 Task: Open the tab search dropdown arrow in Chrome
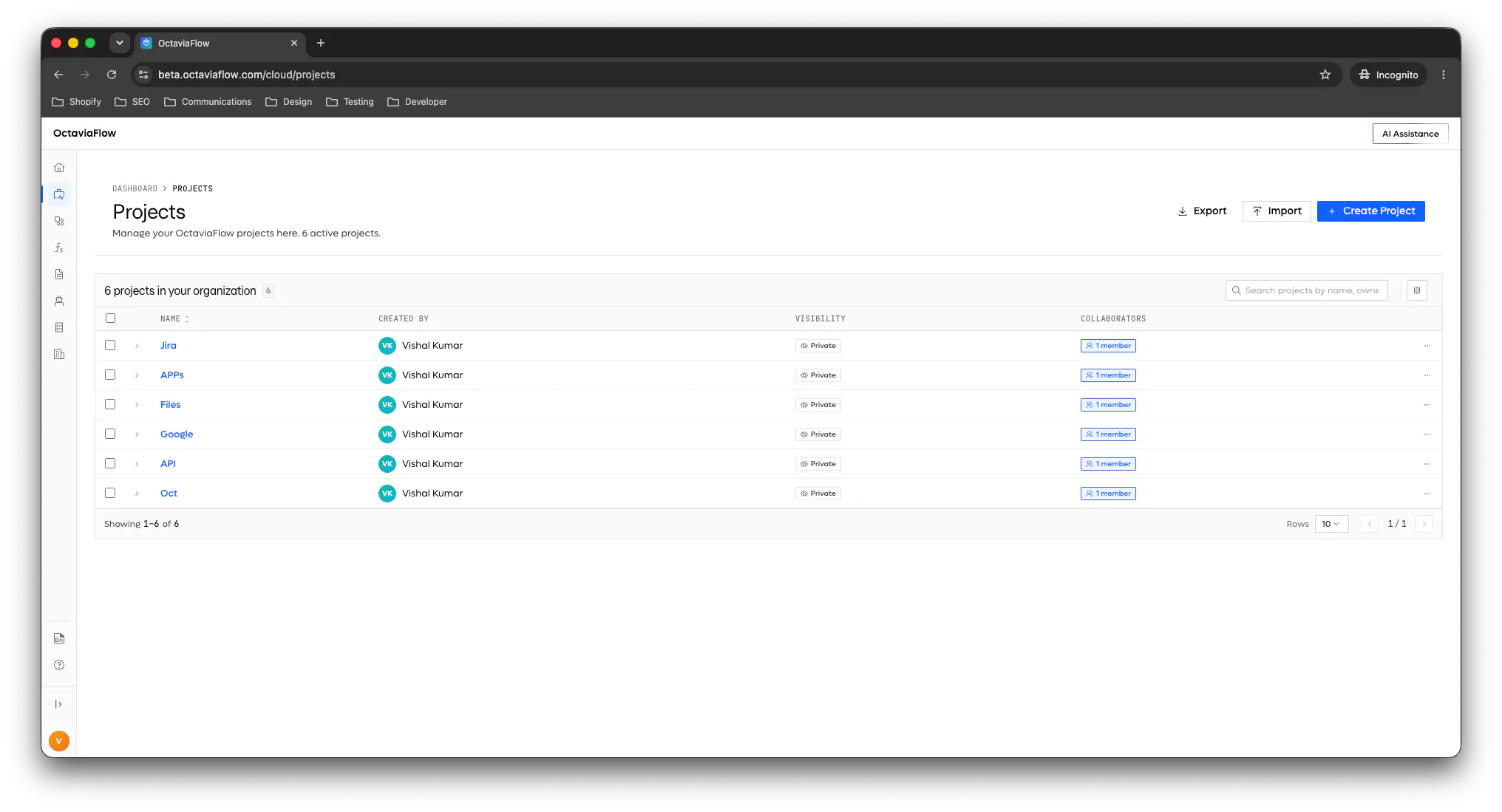click(x=120, y=43)
